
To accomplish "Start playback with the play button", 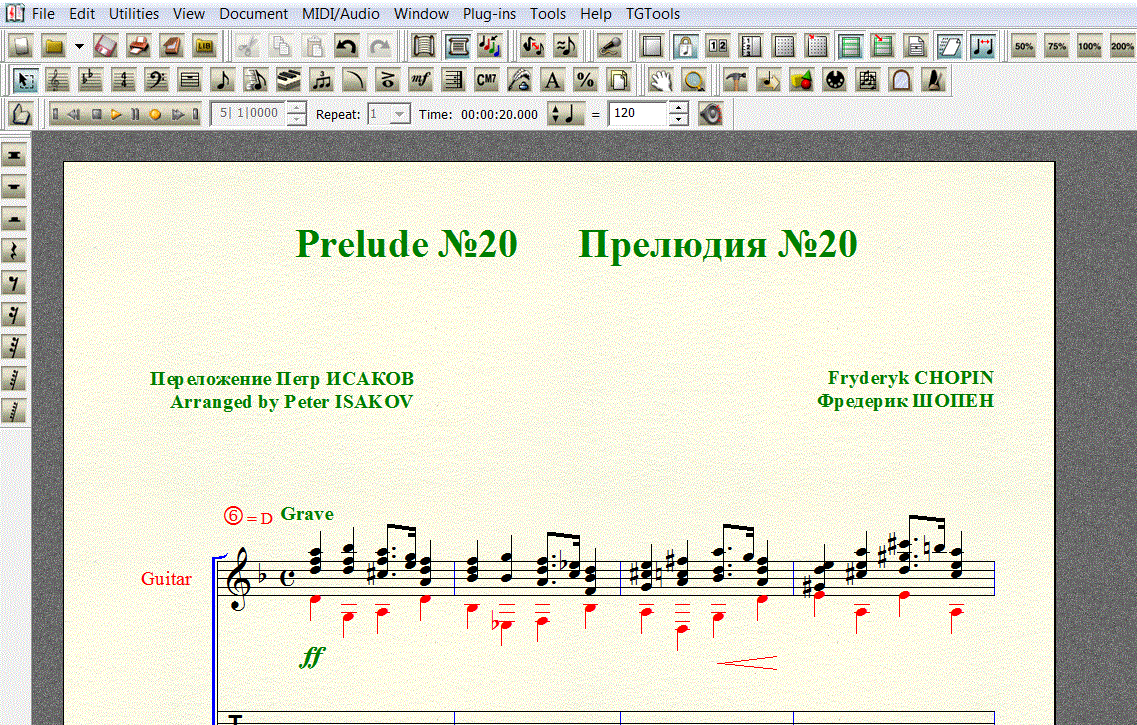I will (x=116, y=114).
